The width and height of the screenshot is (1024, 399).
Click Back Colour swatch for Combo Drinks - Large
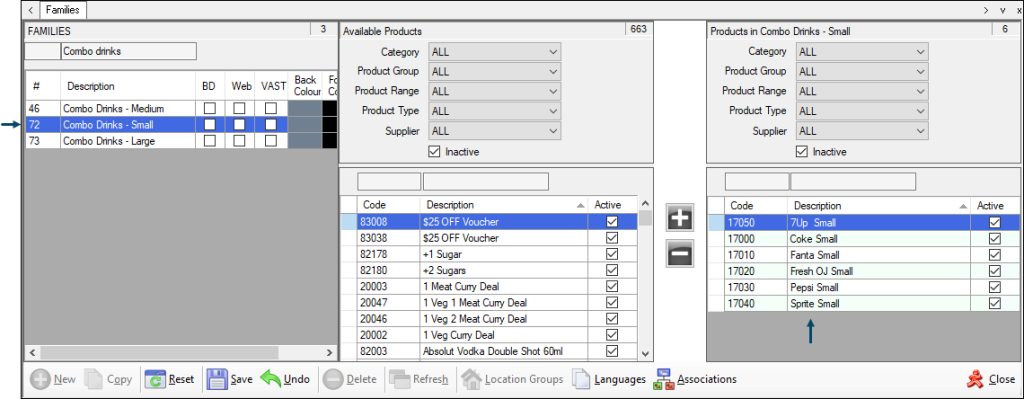(305, 140)
